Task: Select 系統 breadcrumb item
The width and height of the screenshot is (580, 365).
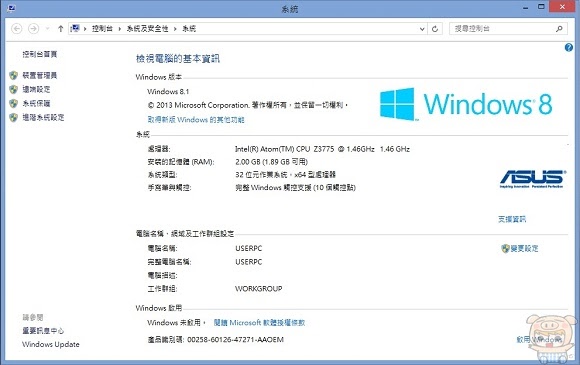Action: (189, 28)
